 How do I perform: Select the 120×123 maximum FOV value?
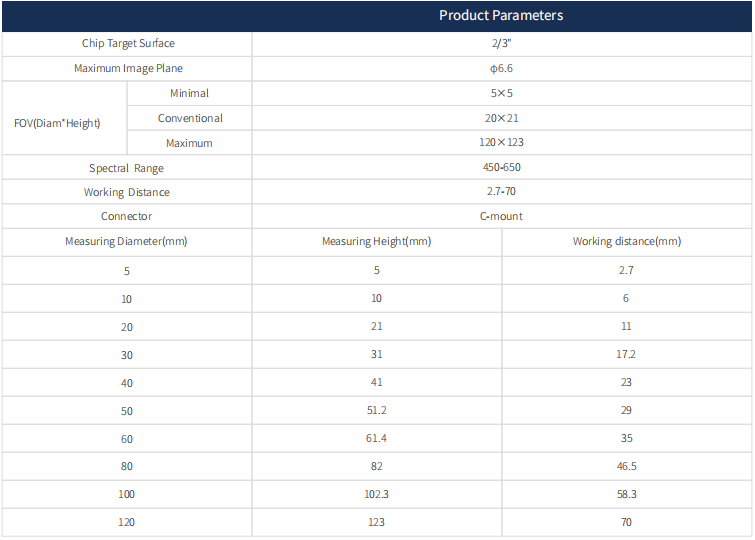(x=501, y=143)
